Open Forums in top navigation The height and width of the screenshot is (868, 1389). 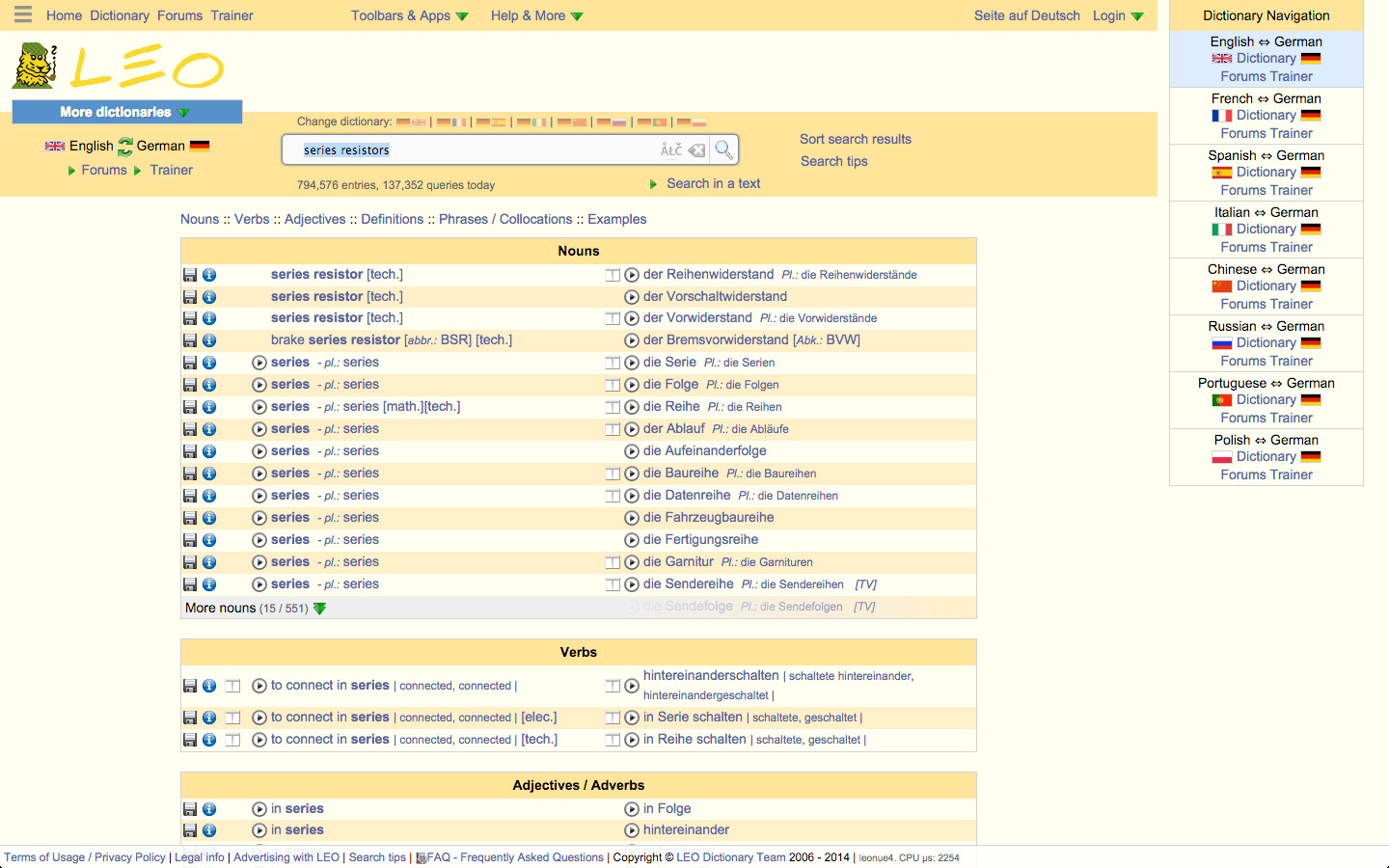180,15
